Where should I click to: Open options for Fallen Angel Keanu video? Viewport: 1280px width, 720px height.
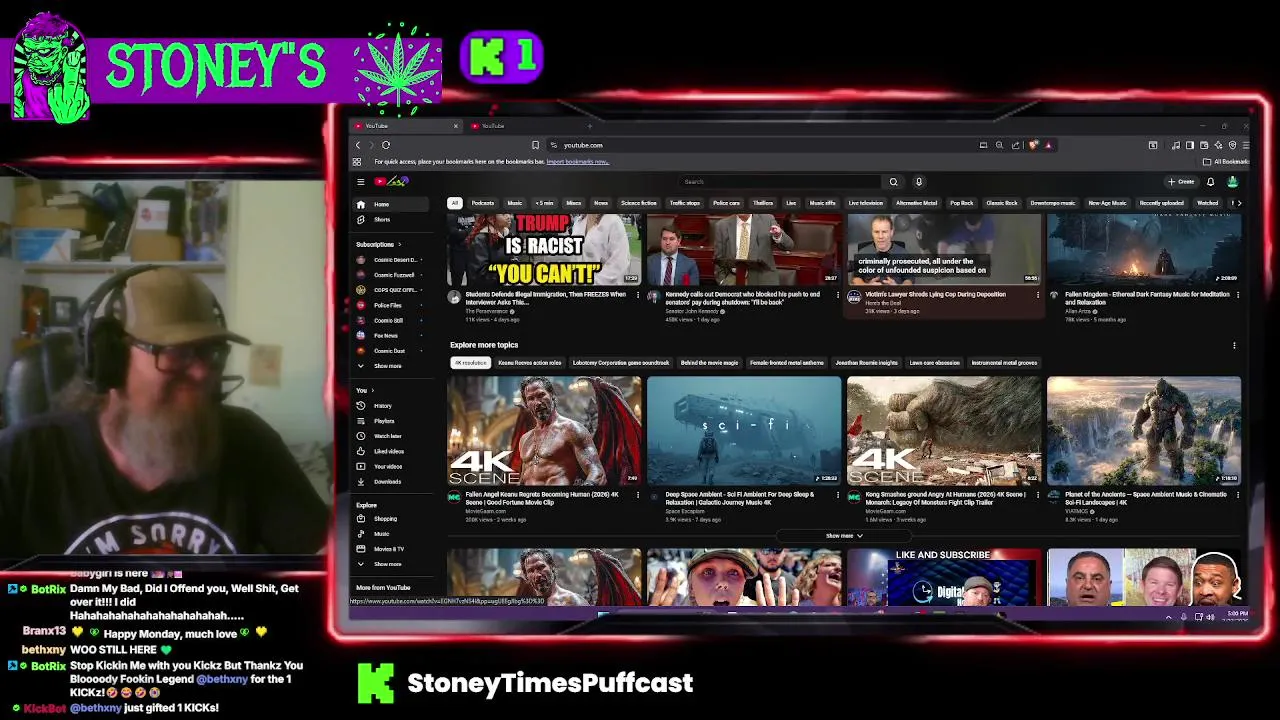tap(638, 494)
